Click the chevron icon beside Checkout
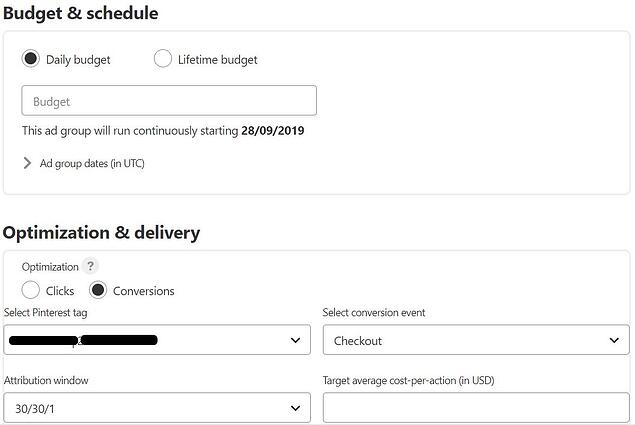This screenshot has height=425, width=635. (614, 341)
